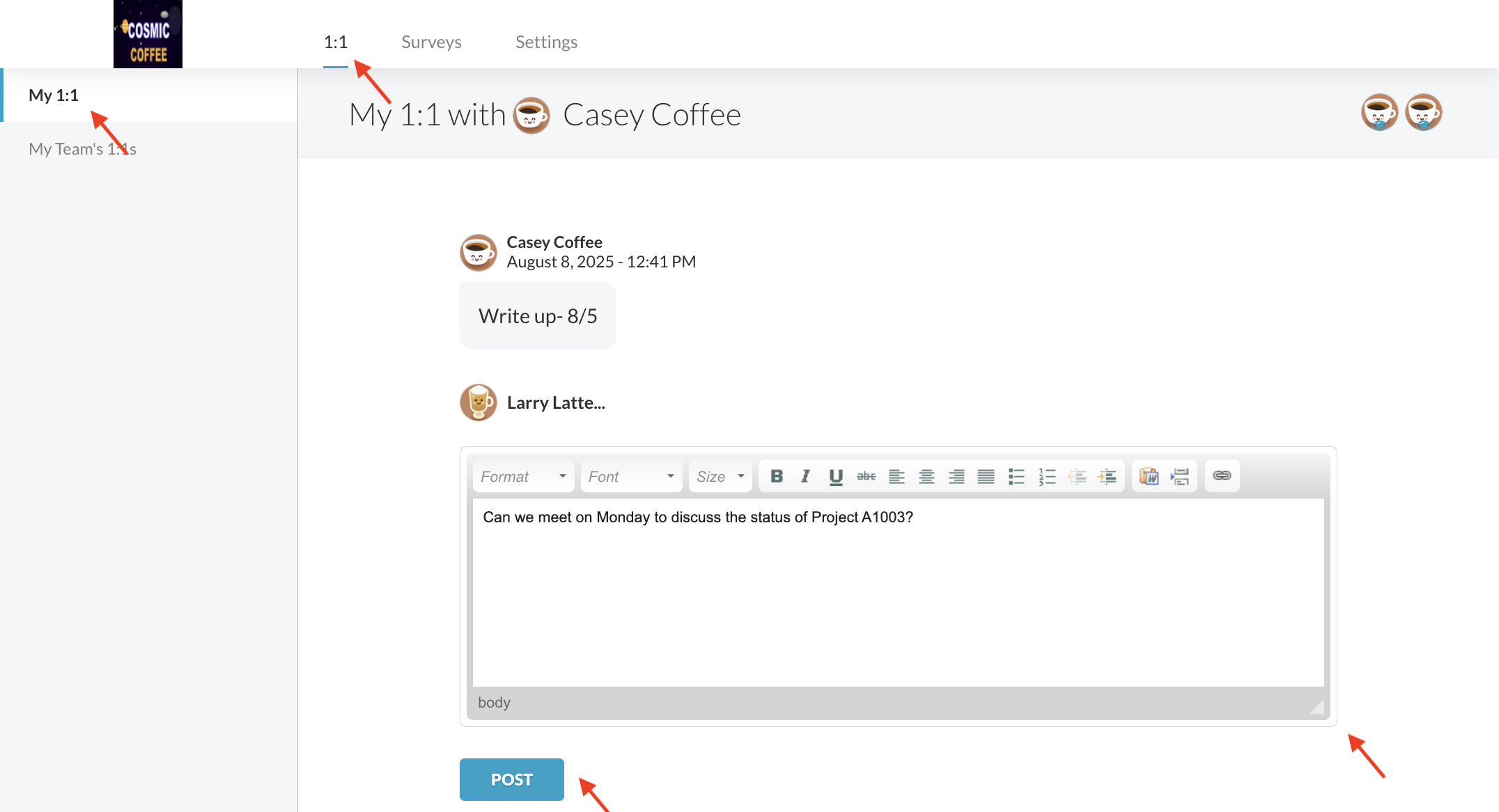Insert page break icon
The image size is (1499, 812).
1180,476
